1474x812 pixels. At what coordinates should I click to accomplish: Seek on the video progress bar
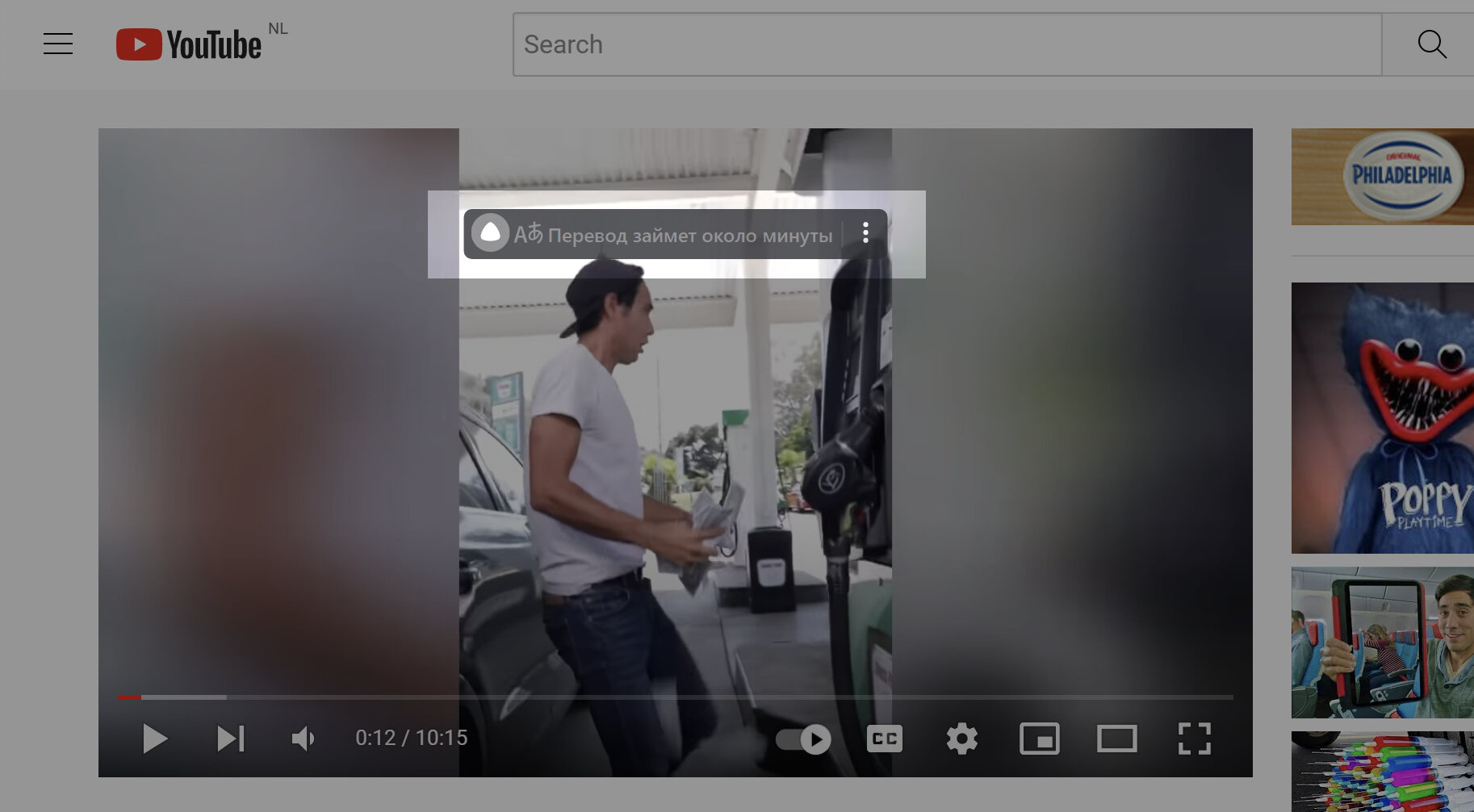coord(675,697)
